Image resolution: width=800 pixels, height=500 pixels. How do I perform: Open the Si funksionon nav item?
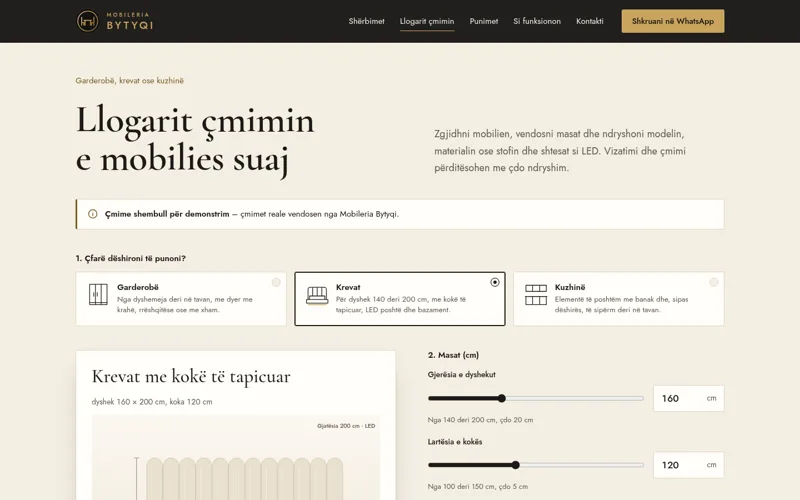click(537, 21)
